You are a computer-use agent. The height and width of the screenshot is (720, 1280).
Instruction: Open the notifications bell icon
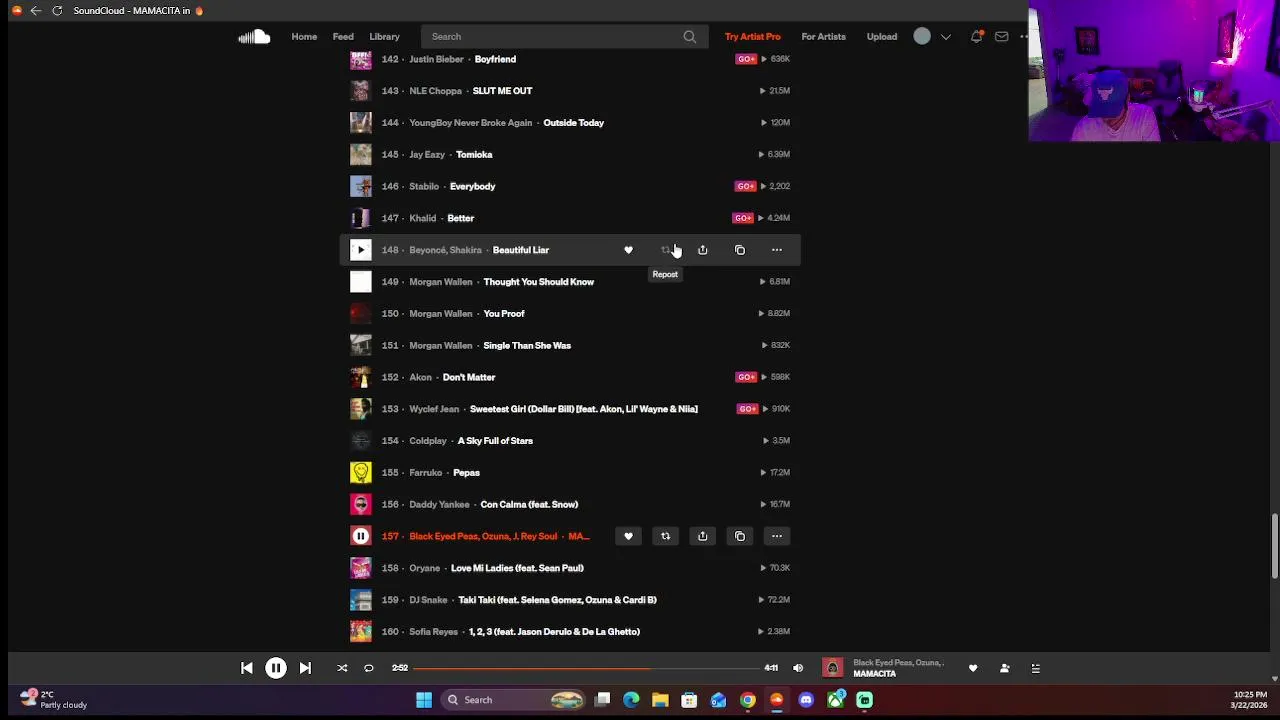tap(976, 37)
